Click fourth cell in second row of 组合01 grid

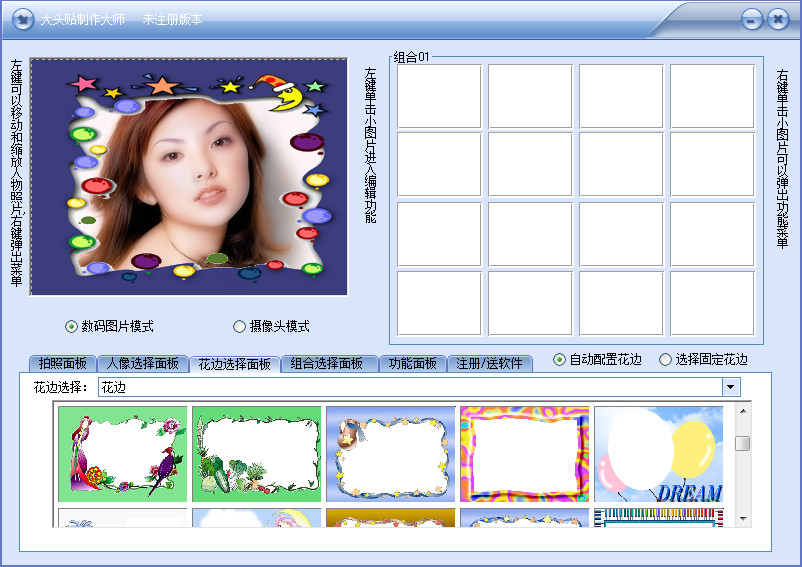[x=712, y=164]
